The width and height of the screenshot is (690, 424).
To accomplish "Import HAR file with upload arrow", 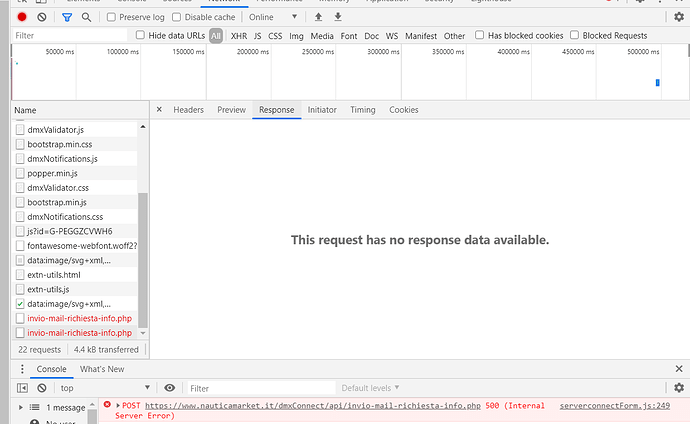I will (318, 17).
